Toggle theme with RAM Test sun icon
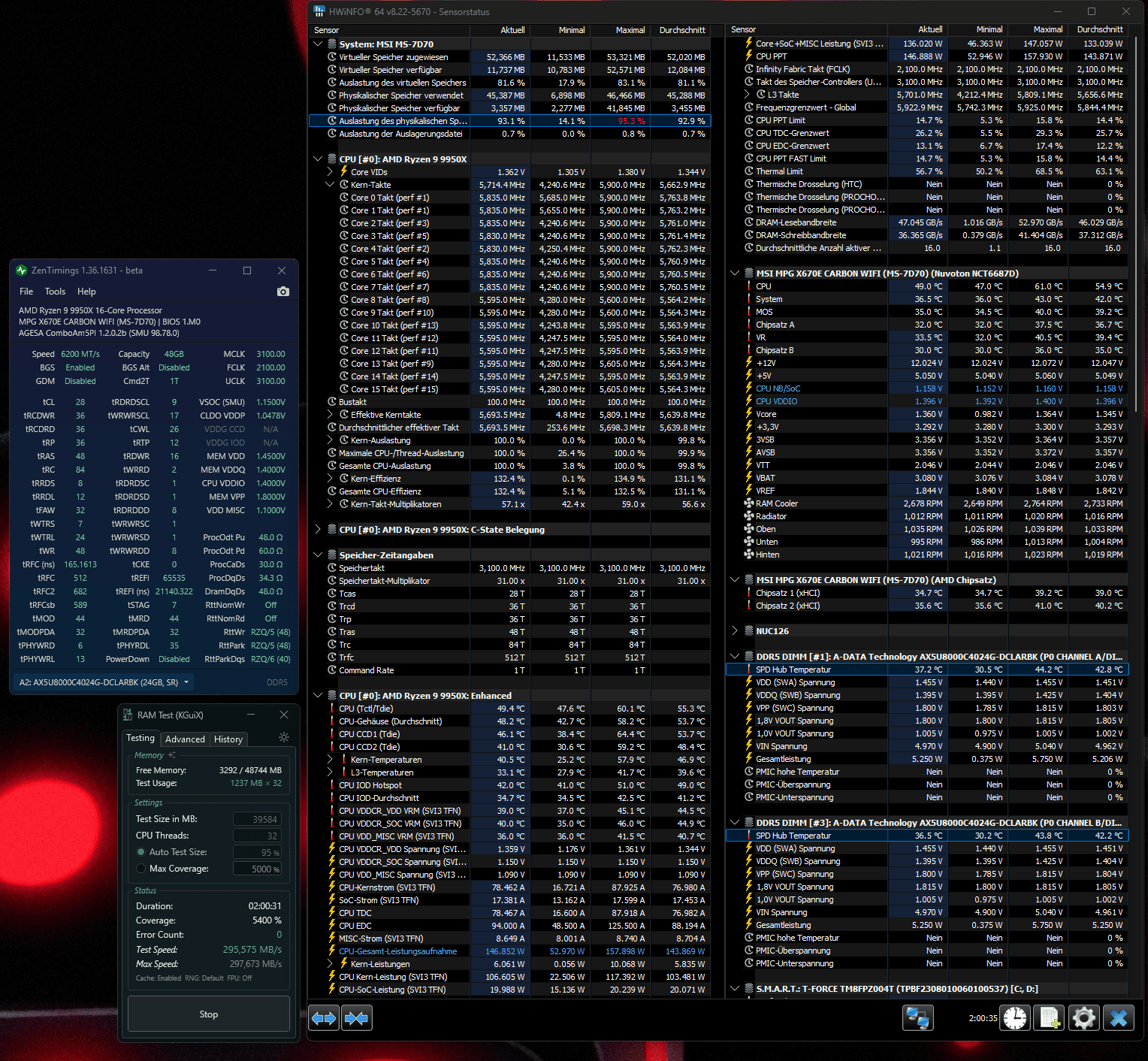1148x1061 pixels. click(284, 737)
